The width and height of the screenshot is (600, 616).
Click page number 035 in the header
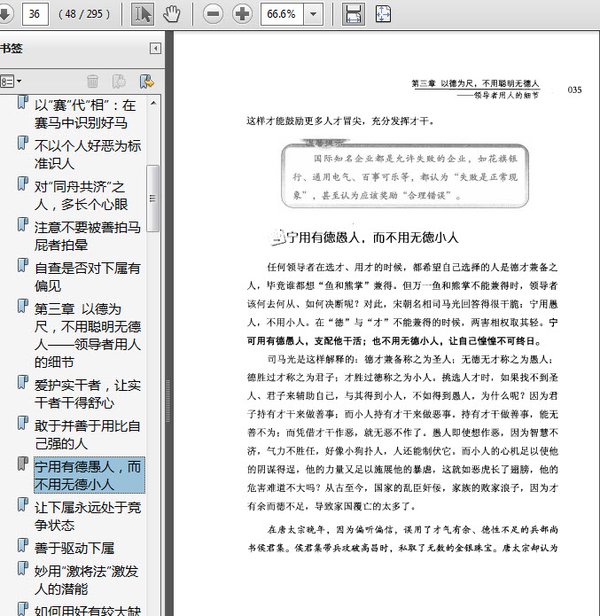[x=574, y=90]
